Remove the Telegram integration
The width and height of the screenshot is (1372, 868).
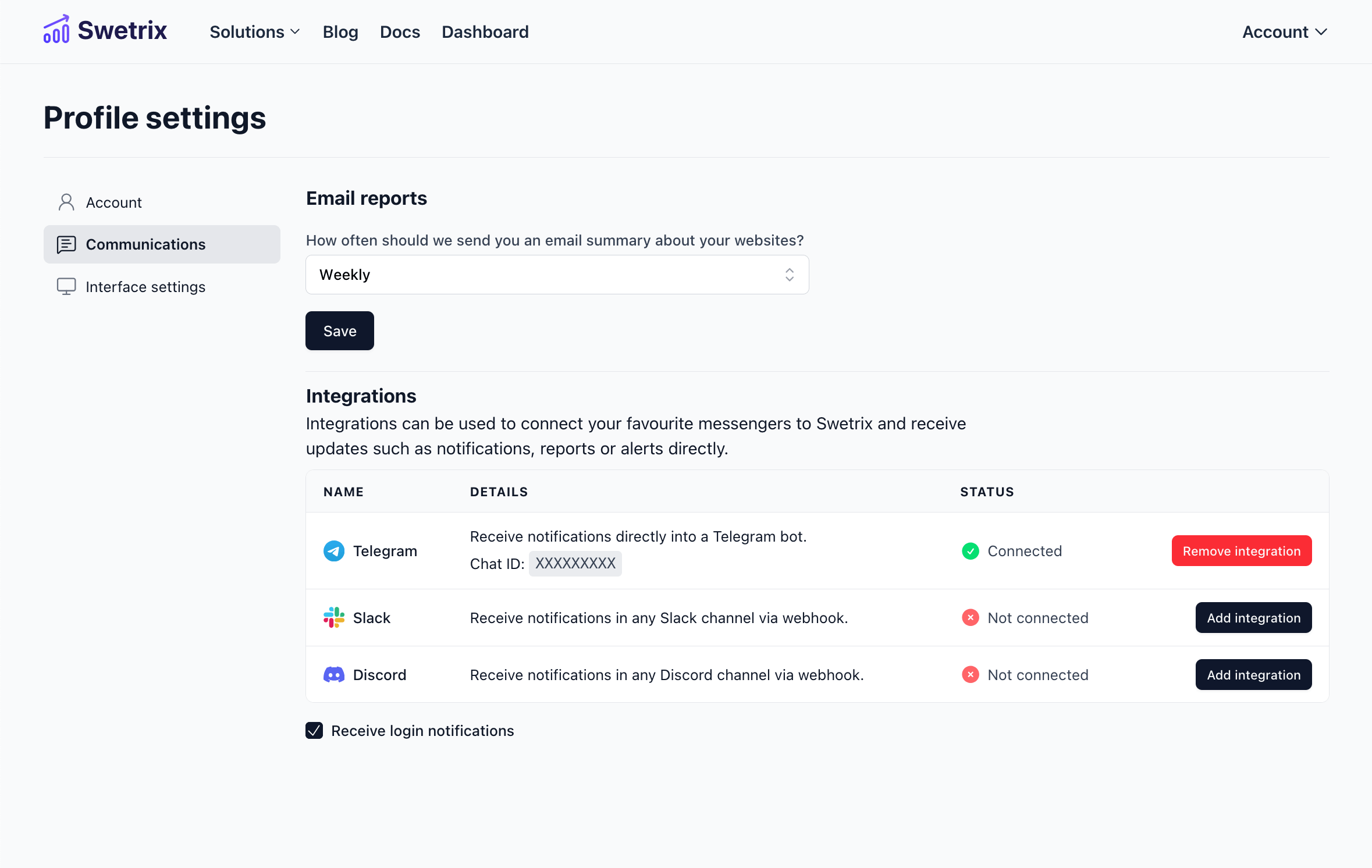pos(1241,550)
